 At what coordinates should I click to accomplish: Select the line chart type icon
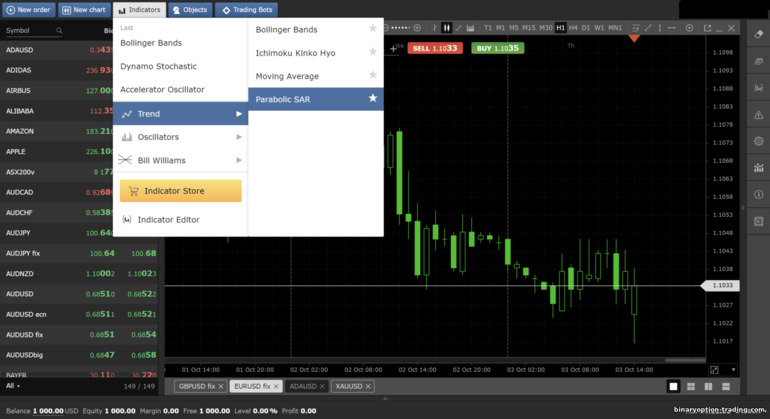point(458,28)
